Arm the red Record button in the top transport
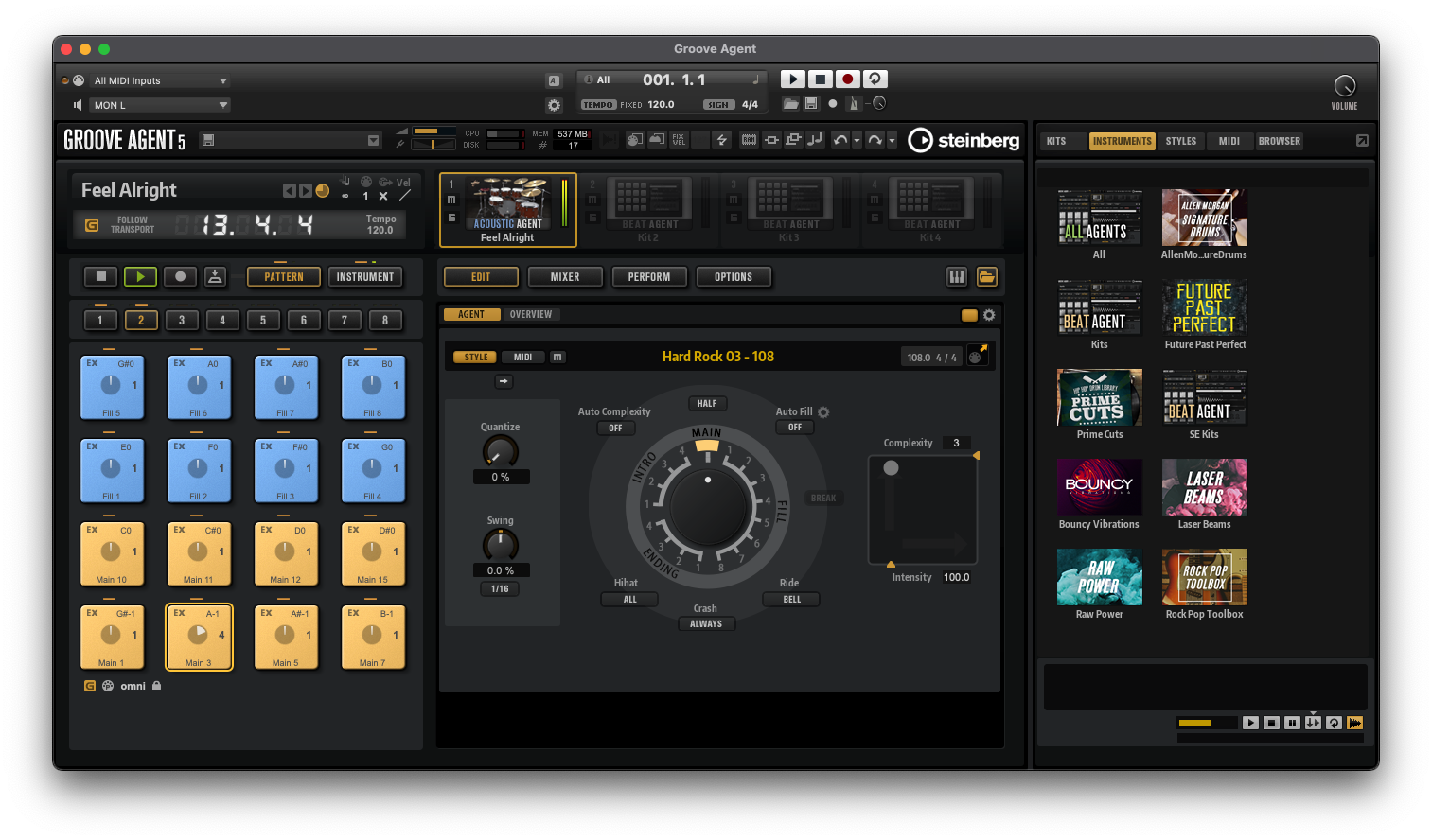The width and height of the screenshot is (1432, 840). tap(848, 79)
